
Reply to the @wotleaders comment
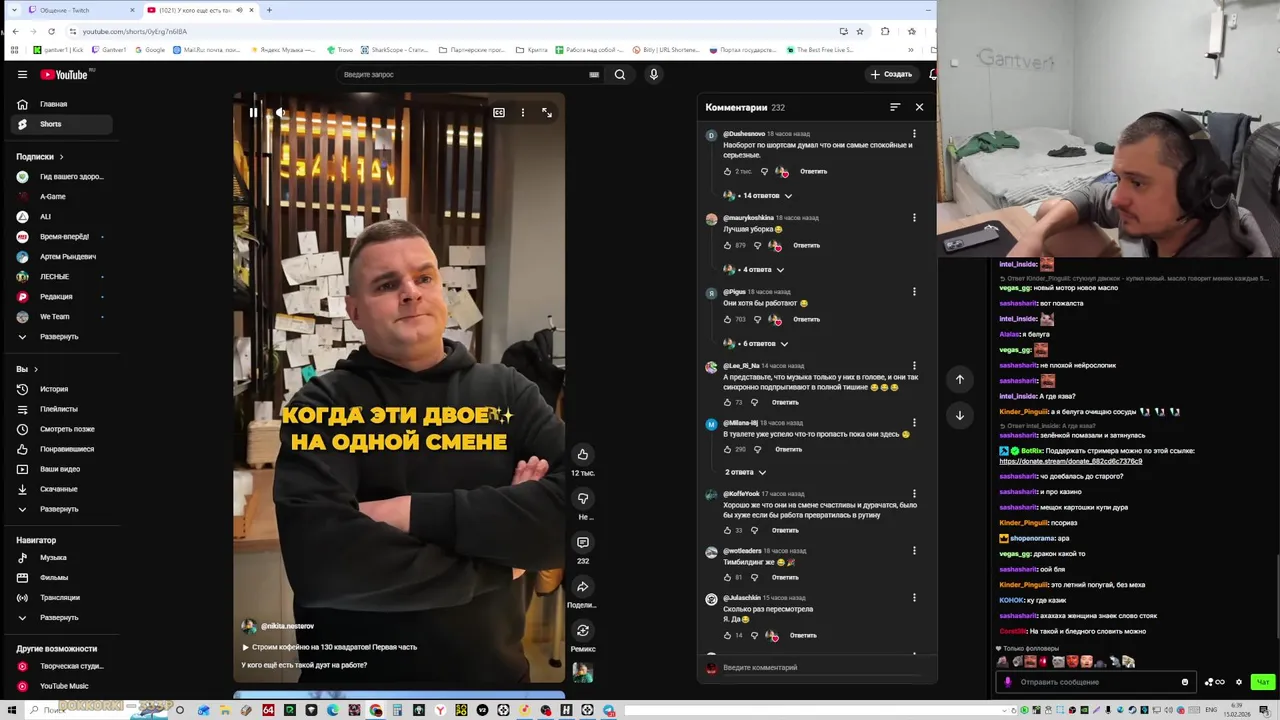coord(785,577)
